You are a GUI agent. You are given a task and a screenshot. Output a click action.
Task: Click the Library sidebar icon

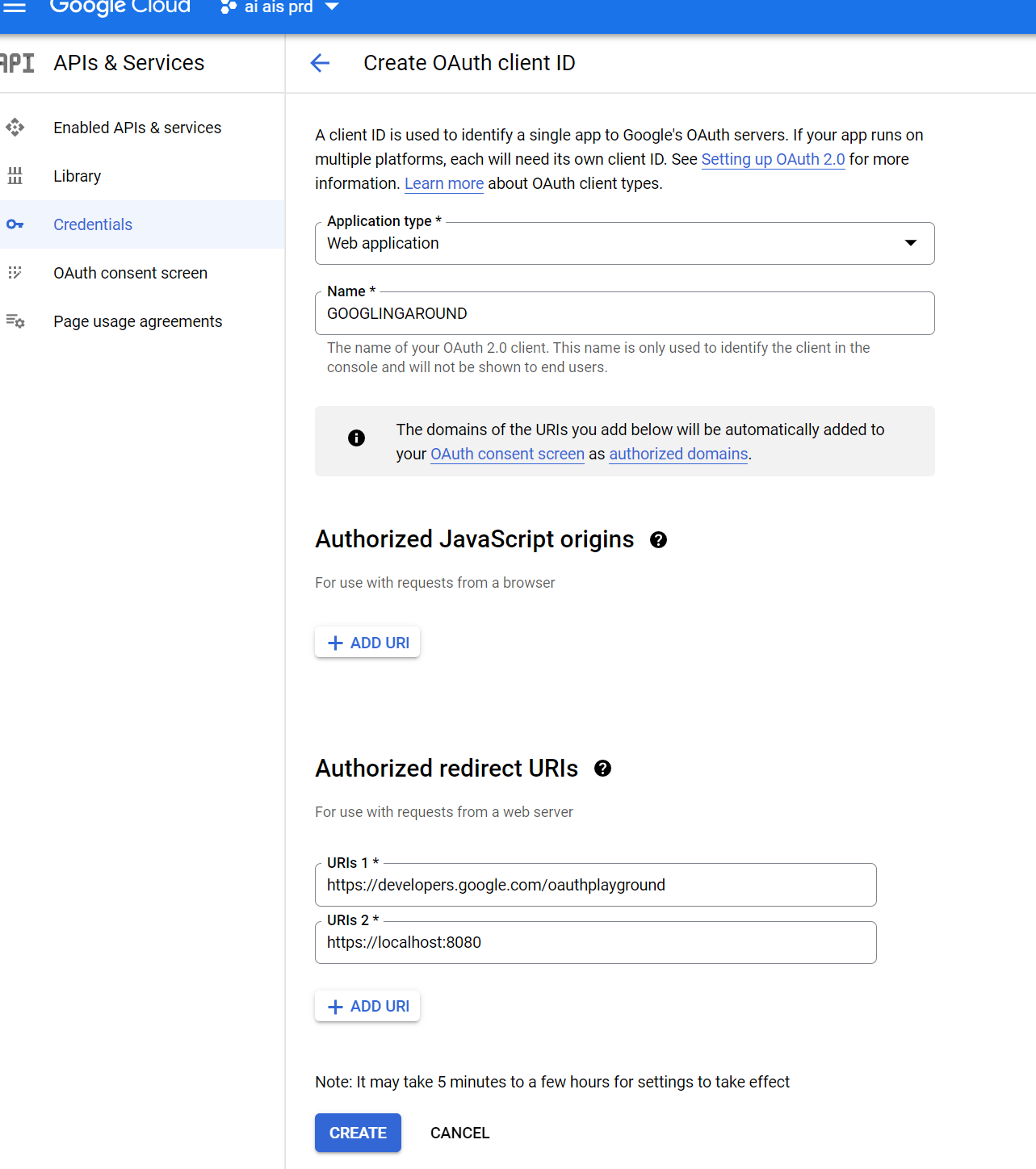[15, 176]
